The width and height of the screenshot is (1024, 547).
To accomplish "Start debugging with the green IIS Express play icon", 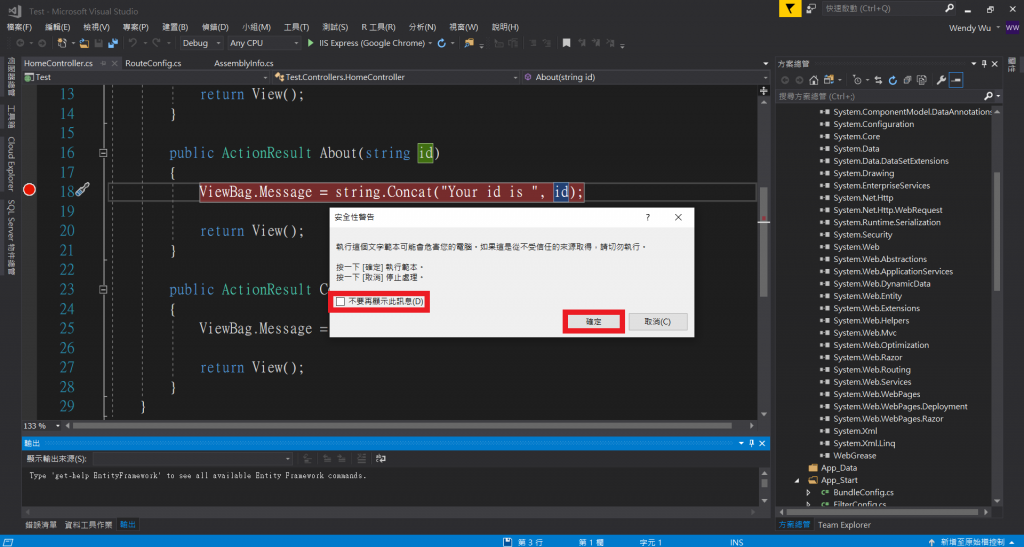I will [x=310, y=43].
